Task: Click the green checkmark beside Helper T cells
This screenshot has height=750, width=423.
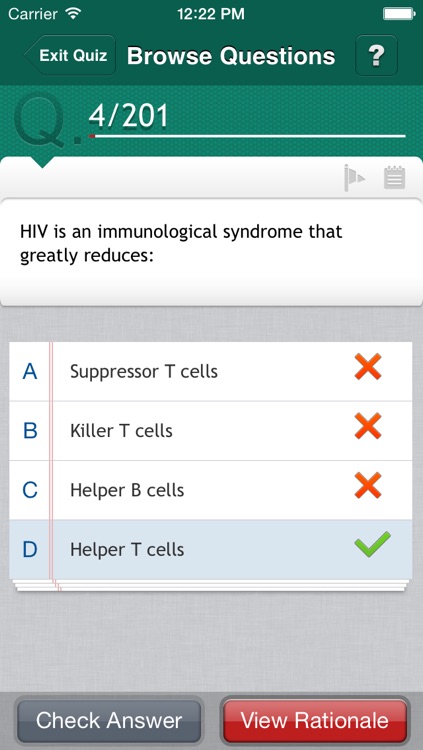Action: click(x=372, y=544)
